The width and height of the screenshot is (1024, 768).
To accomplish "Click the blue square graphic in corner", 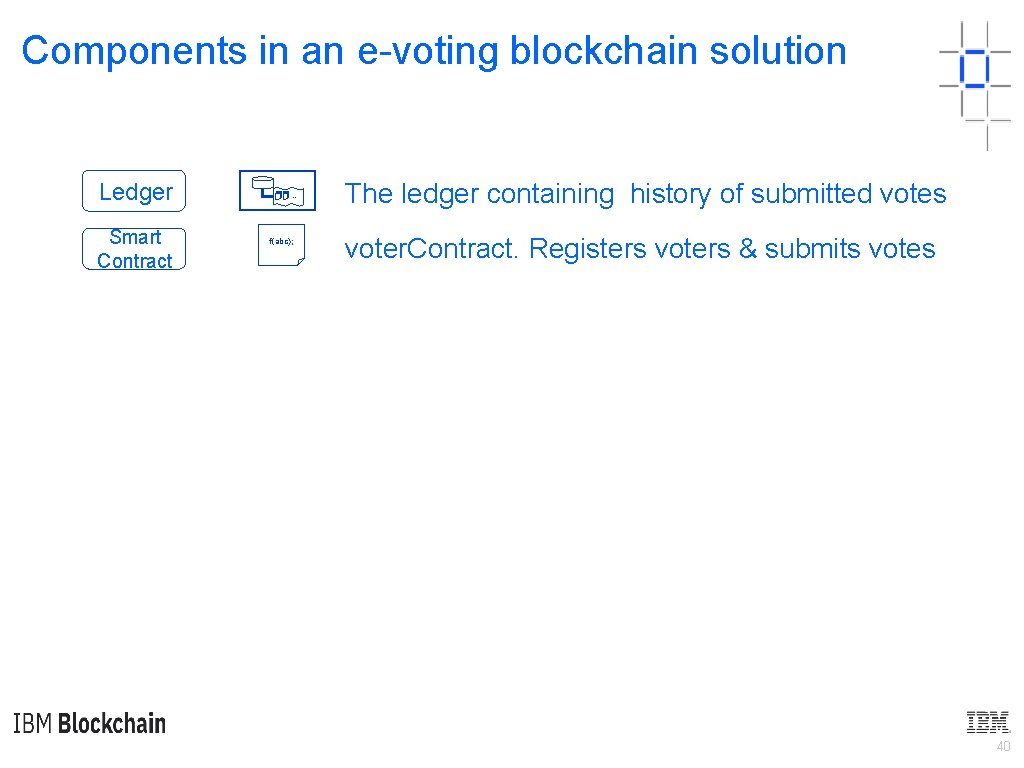I will coord(973,69).
